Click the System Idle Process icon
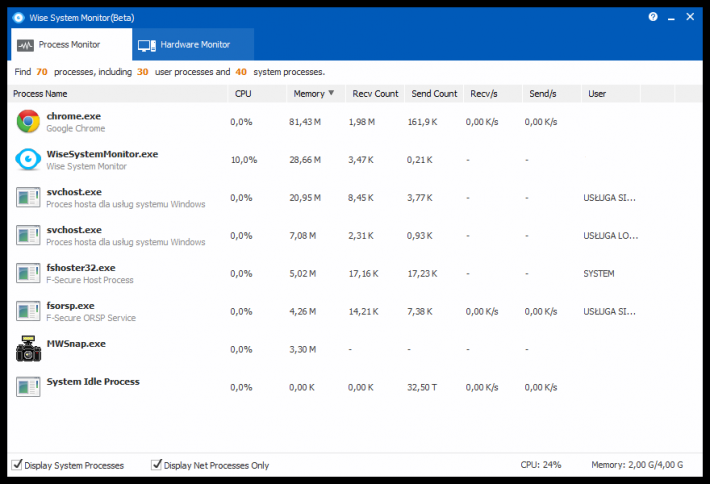Image resolution: width=710 pixels, height=484 pixels. [28, 387]
